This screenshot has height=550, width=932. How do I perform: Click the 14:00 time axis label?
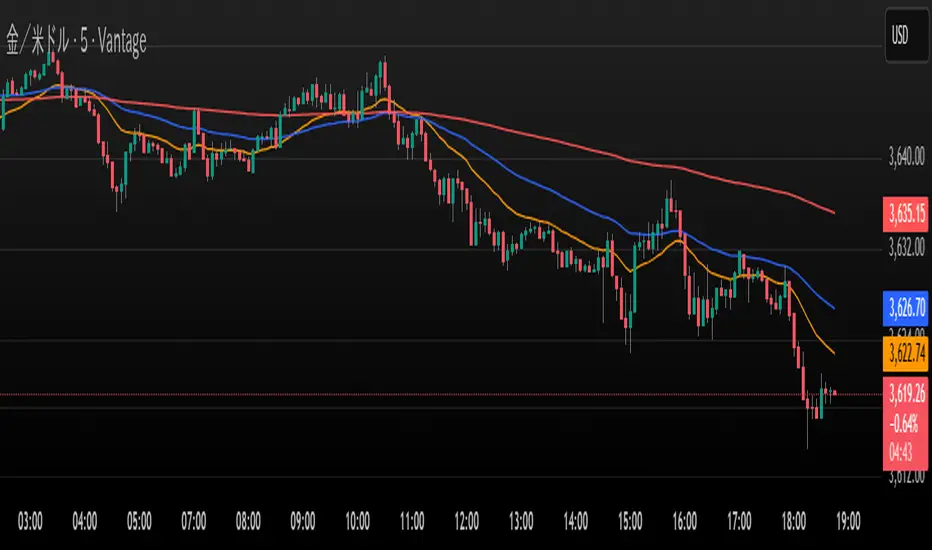575,521
